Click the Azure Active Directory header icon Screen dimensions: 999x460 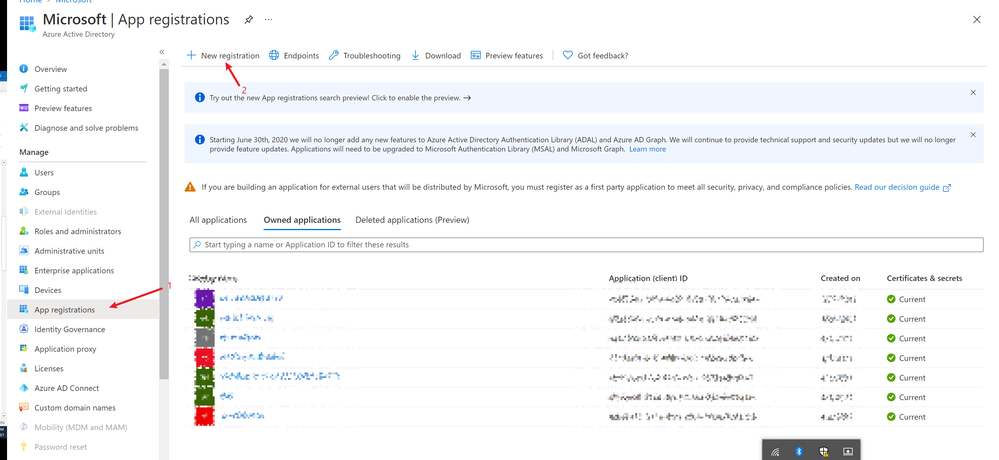27,24
